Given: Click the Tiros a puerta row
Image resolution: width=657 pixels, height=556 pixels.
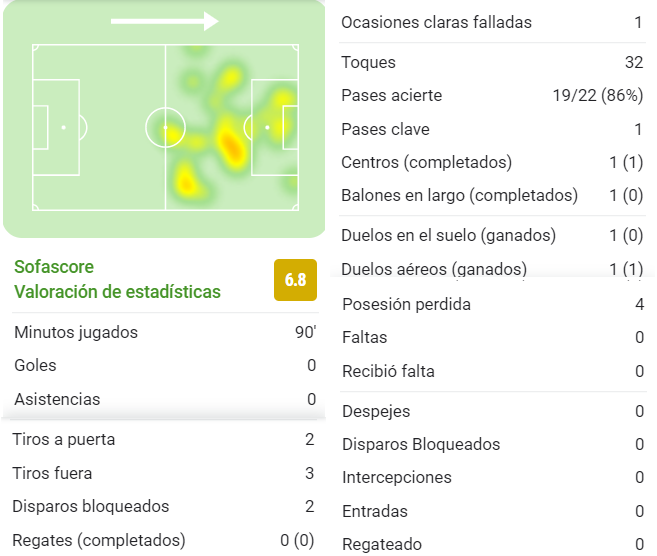Looking at the screenshot, I should [163, 439].
